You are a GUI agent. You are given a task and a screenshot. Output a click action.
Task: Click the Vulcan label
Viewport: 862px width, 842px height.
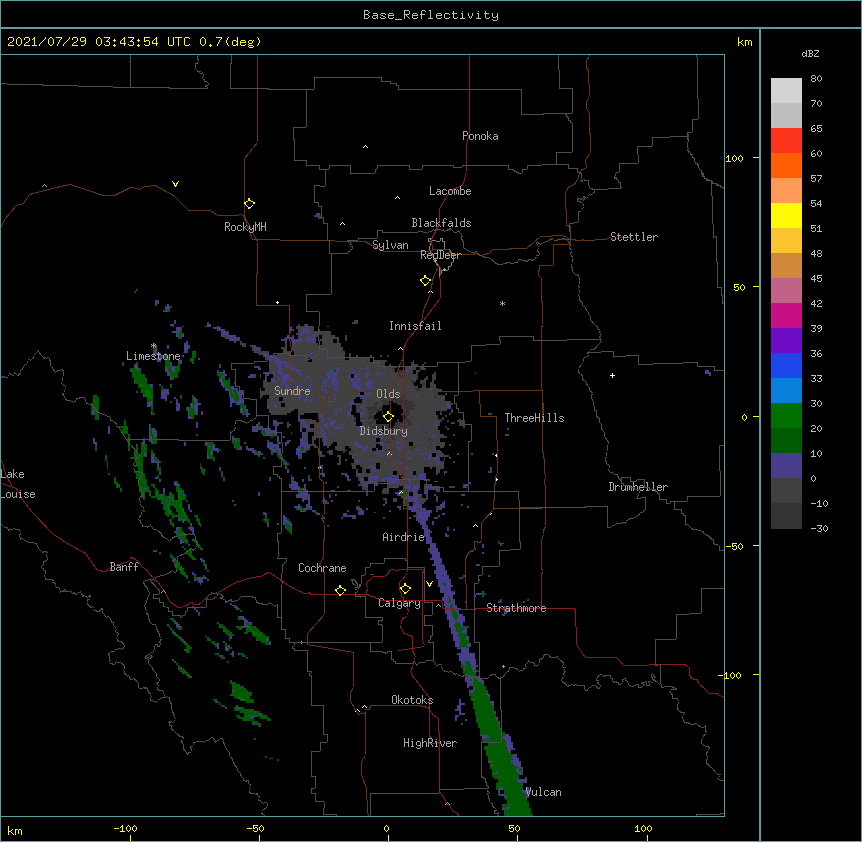543,792
